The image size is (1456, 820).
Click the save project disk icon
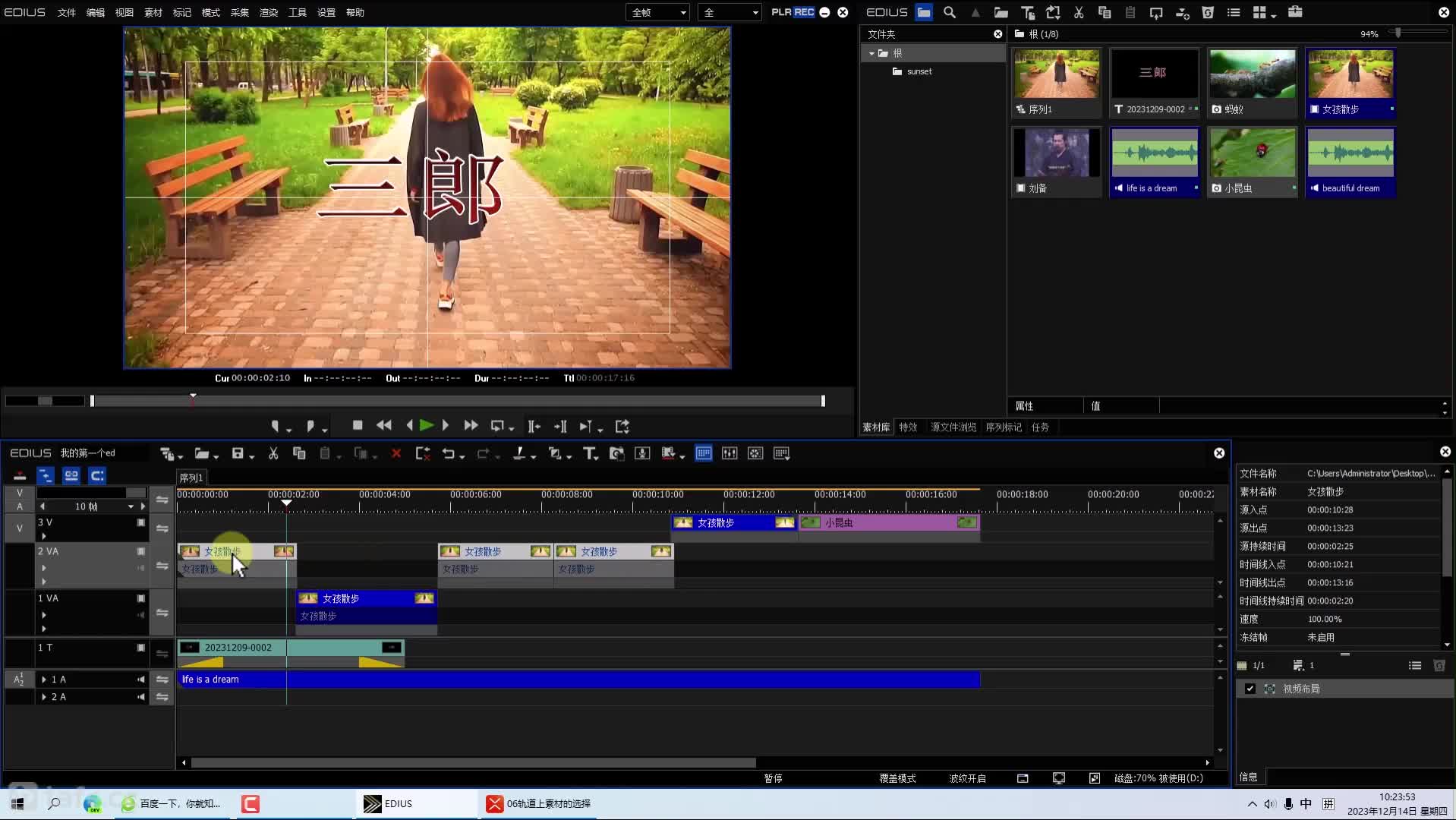pos(238,453)
